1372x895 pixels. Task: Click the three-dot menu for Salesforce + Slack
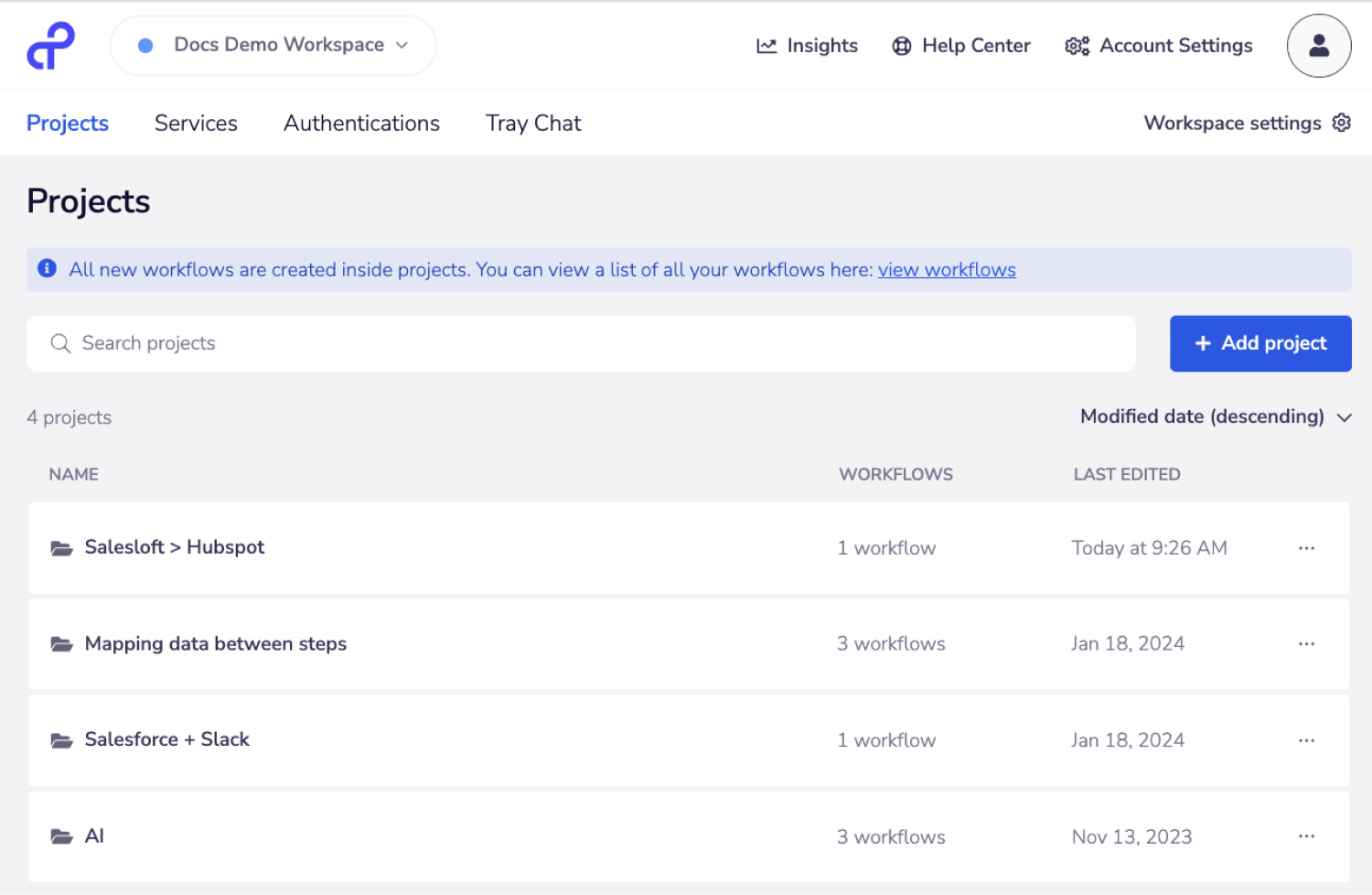(x=1305, y=740)
